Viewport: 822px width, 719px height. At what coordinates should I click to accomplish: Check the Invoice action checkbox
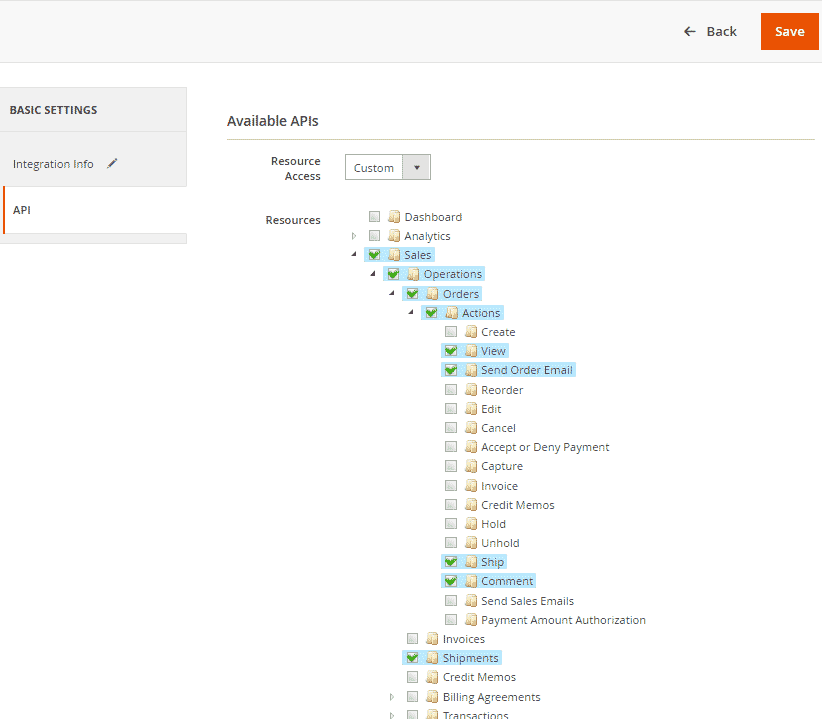(x=451, y=485)
